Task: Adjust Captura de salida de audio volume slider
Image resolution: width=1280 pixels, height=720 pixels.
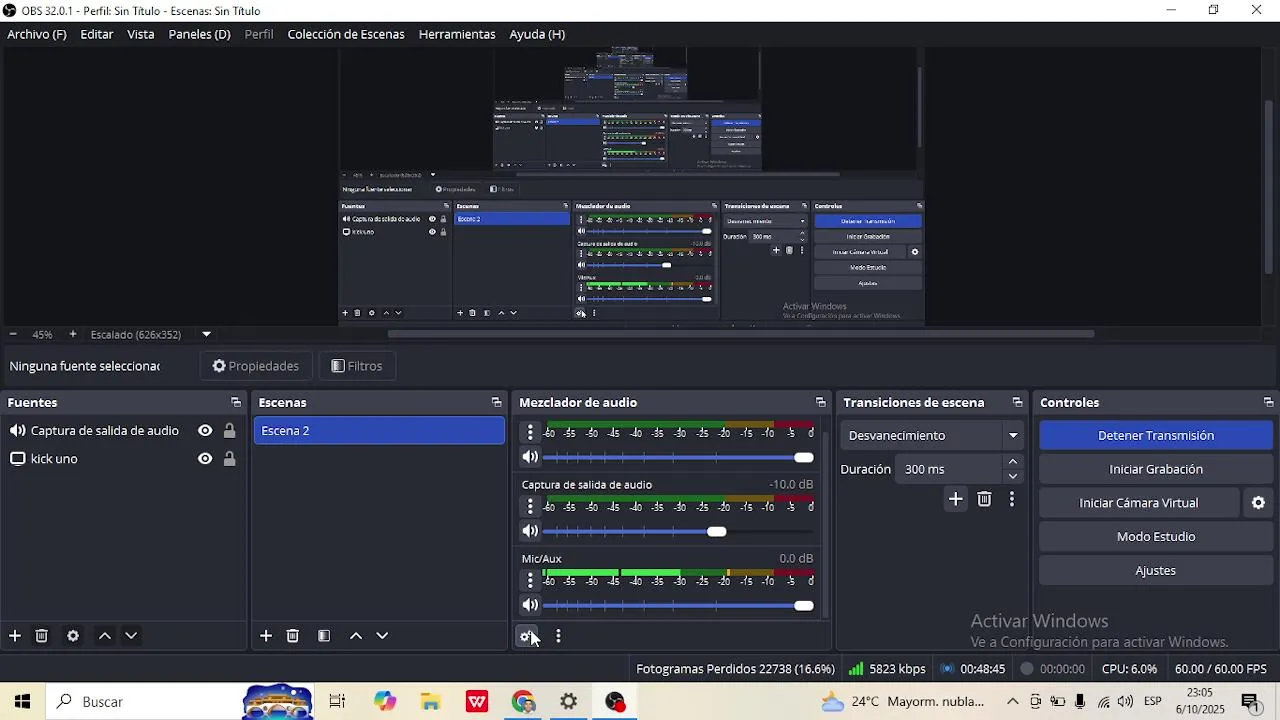Action: click(x=678, y=532)
